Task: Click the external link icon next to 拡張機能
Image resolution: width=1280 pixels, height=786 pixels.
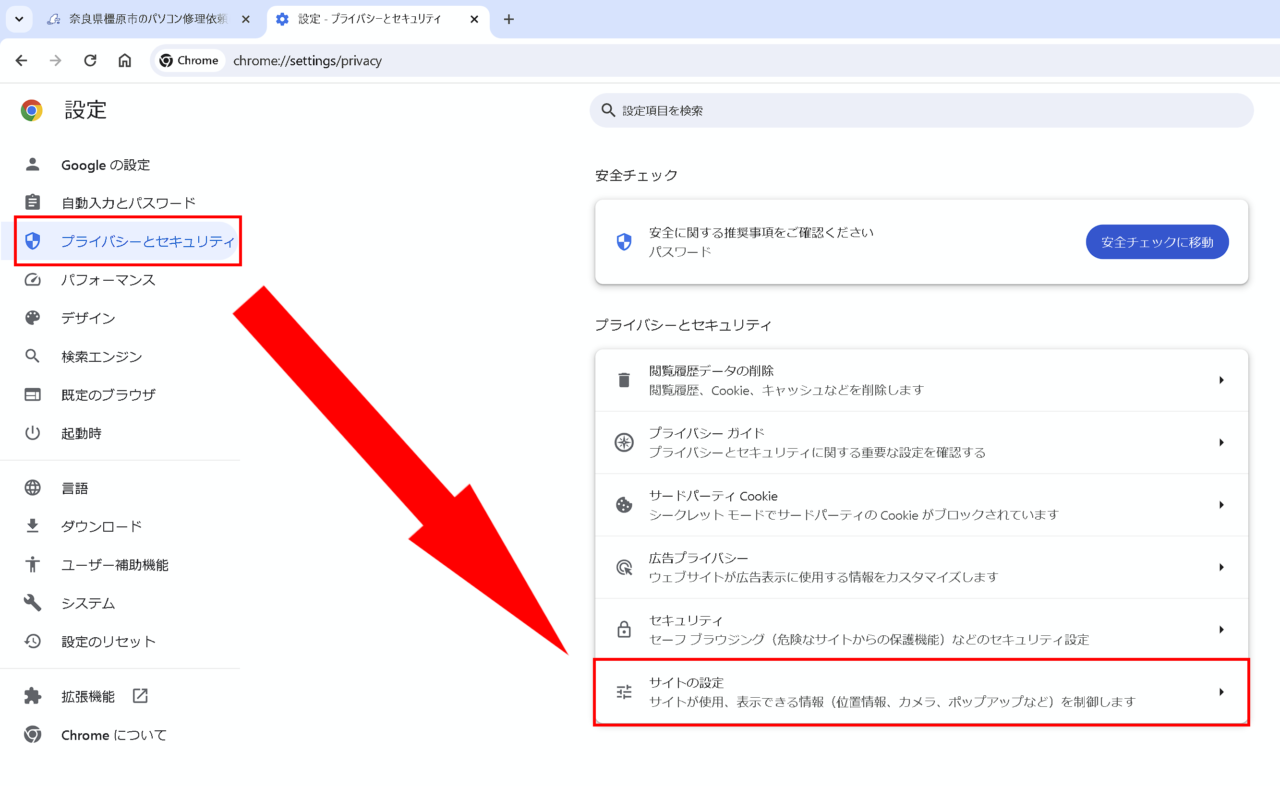Action: pyautogui.click(x=139, y=696)
